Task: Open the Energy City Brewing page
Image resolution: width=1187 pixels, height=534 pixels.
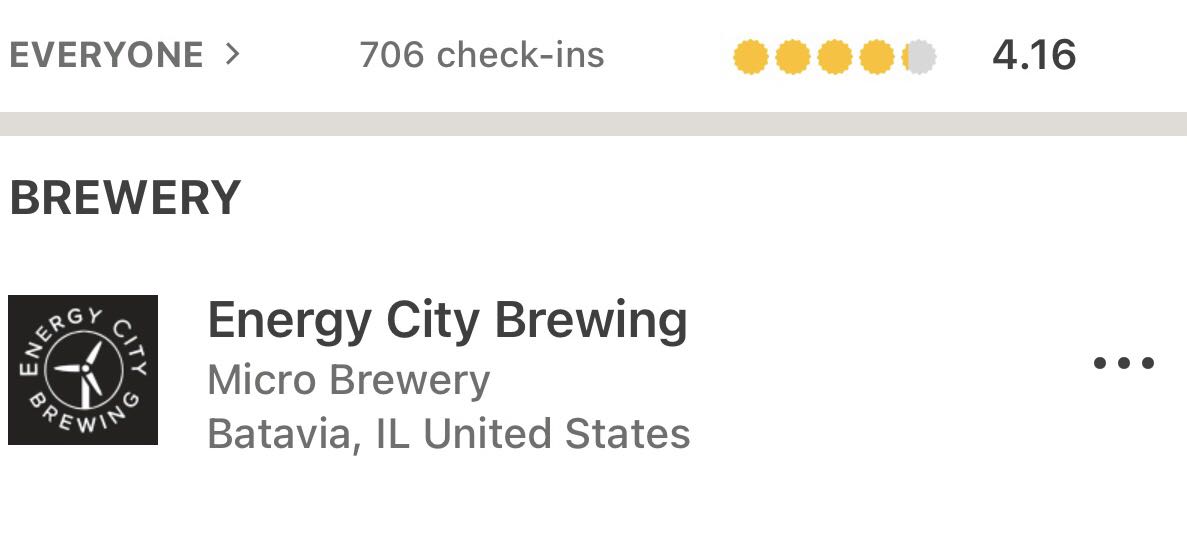Action: pos(447,321)
